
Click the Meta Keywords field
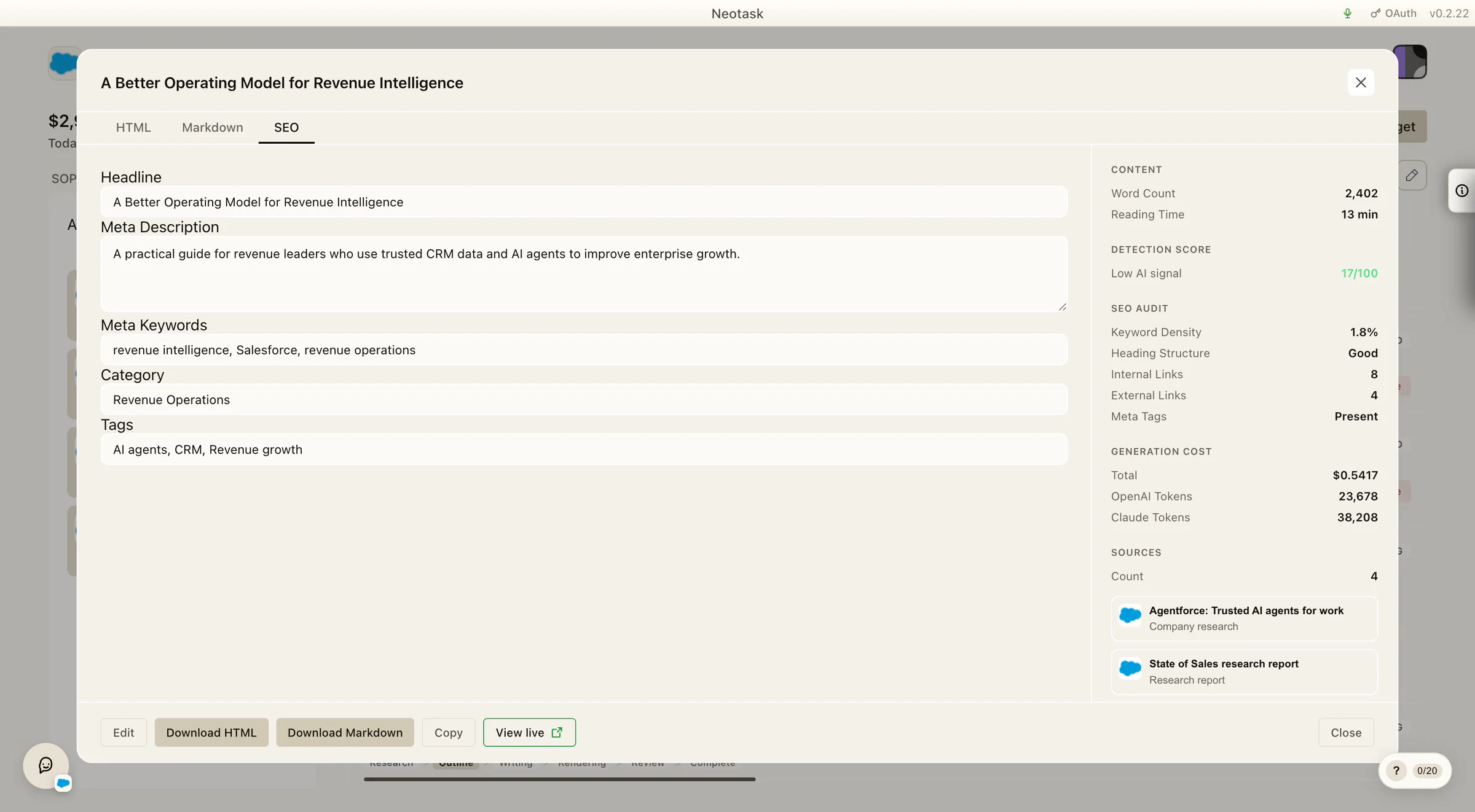point(584,350)
